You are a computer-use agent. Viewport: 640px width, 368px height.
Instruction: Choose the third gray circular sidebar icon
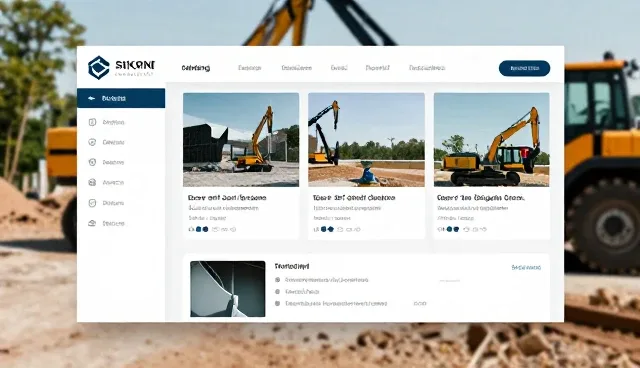point(92,162)
